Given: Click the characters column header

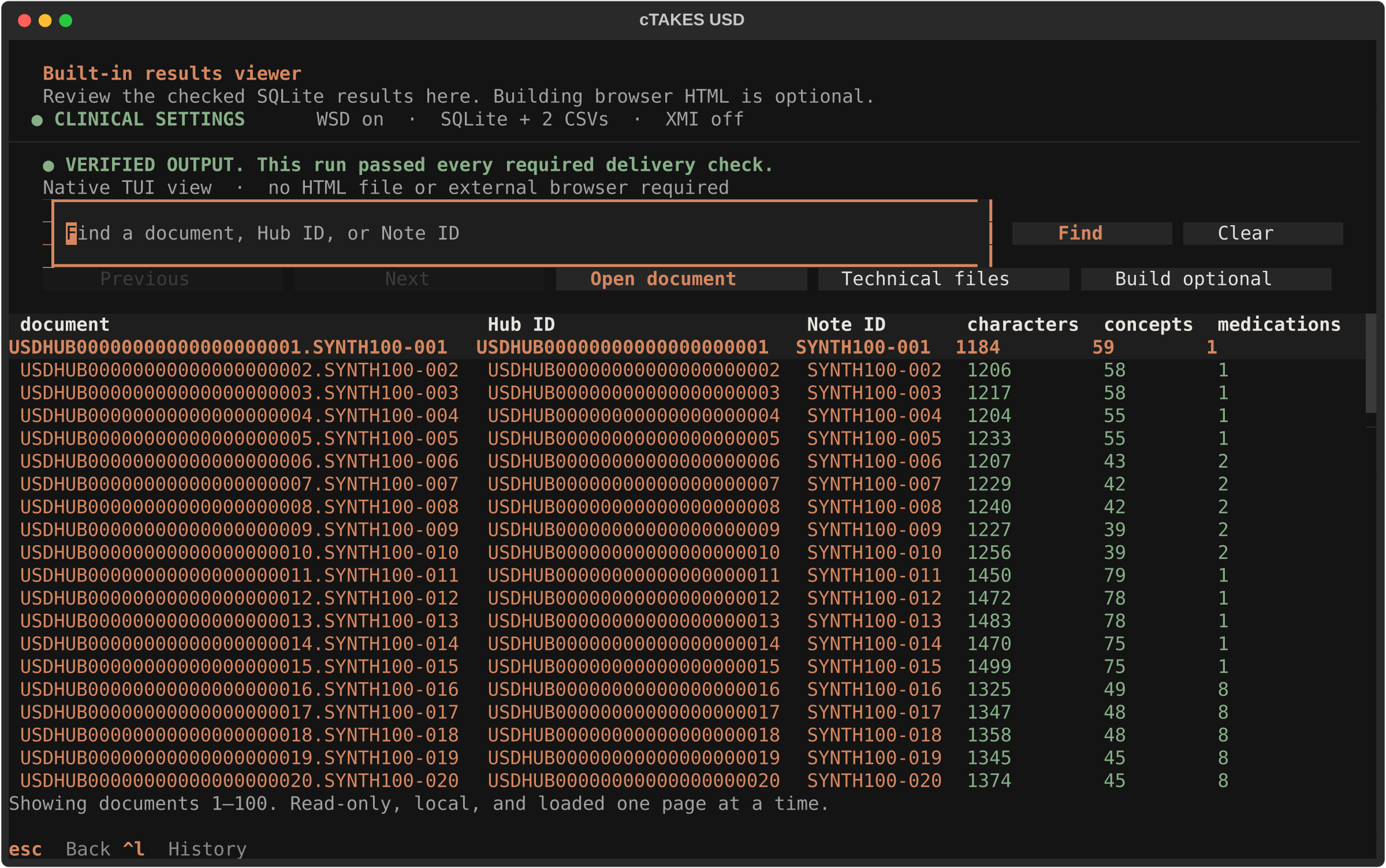Looking at the screenshot, I should click(x=1023, y=325).
